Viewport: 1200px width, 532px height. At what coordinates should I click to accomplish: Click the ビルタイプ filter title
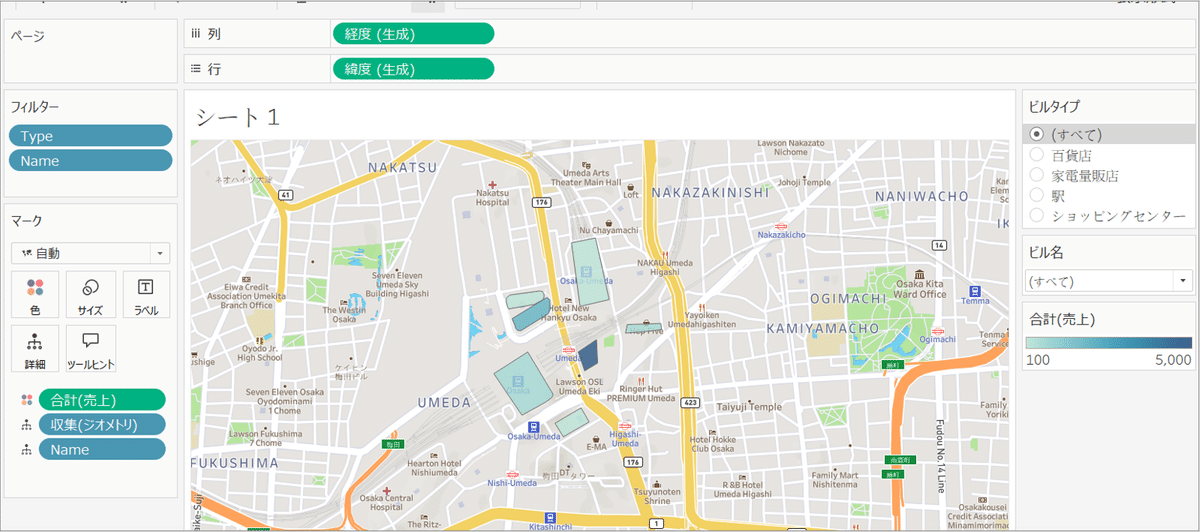tap(1054, 107)
